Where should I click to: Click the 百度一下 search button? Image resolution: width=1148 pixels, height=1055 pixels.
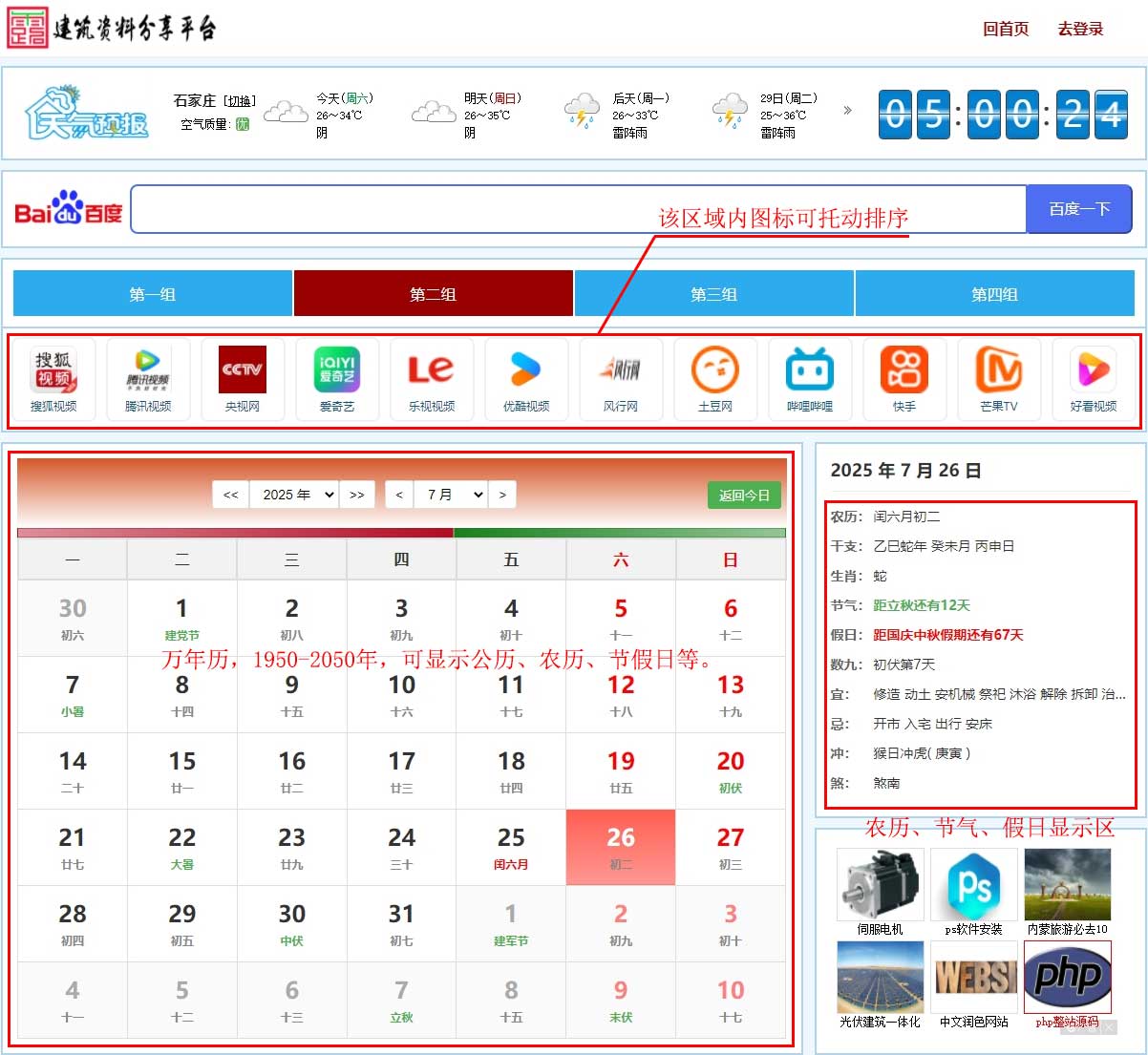(x=1079, y=209)
